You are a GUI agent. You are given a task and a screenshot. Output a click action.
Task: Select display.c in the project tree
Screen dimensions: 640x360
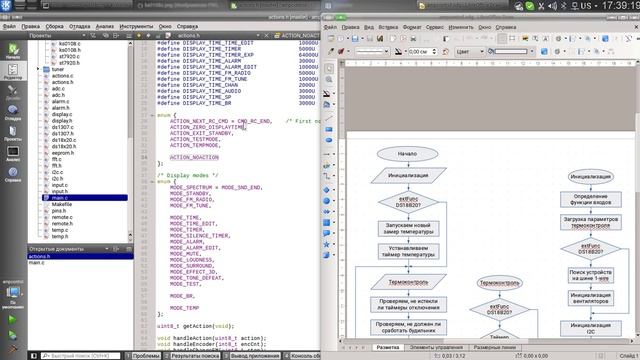coord(62,114)
